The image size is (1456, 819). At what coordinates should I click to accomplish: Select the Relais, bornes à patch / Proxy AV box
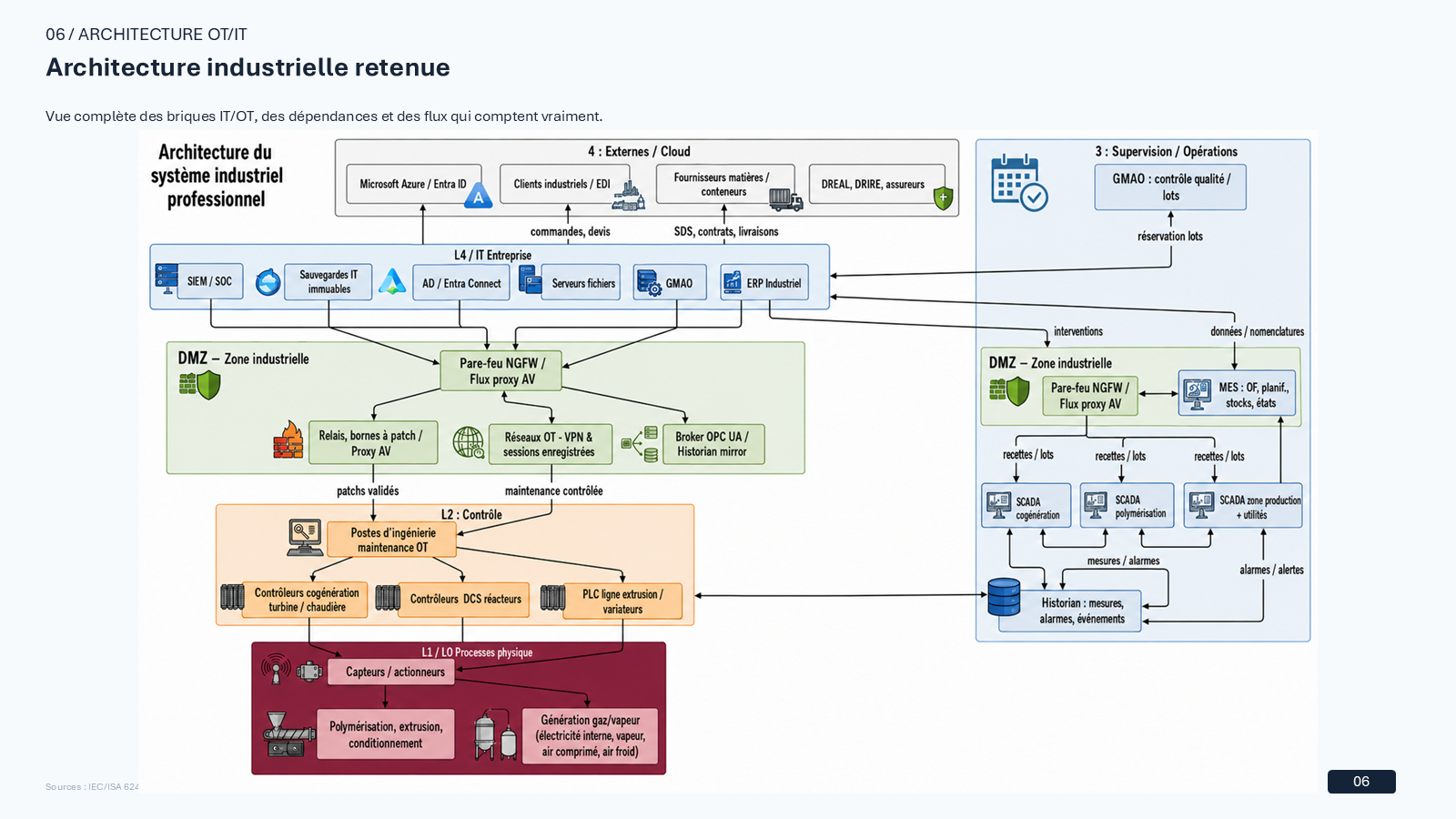tap(373, 443)
